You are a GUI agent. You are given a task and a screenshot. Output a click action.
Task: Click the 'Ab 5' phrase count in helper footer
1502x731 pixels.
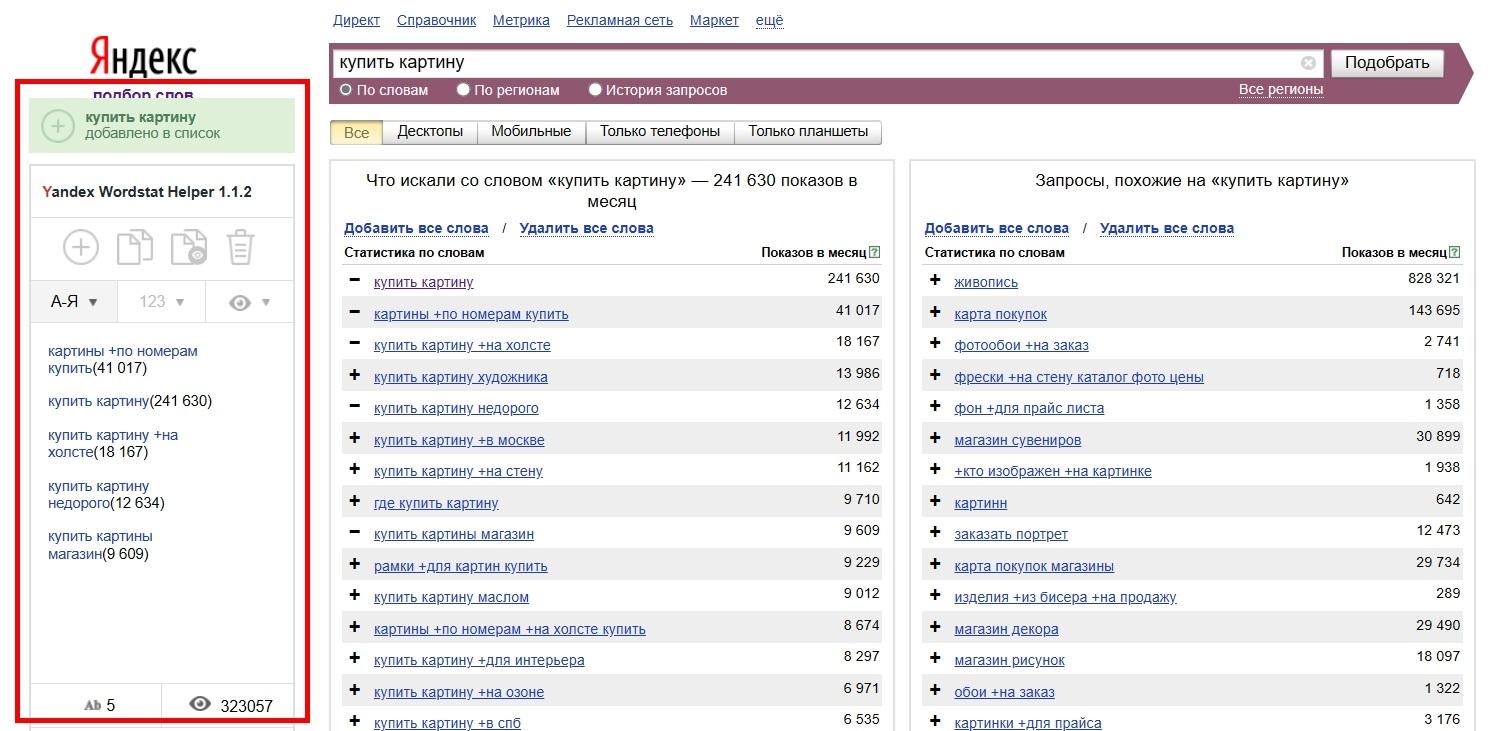(99, 705)
